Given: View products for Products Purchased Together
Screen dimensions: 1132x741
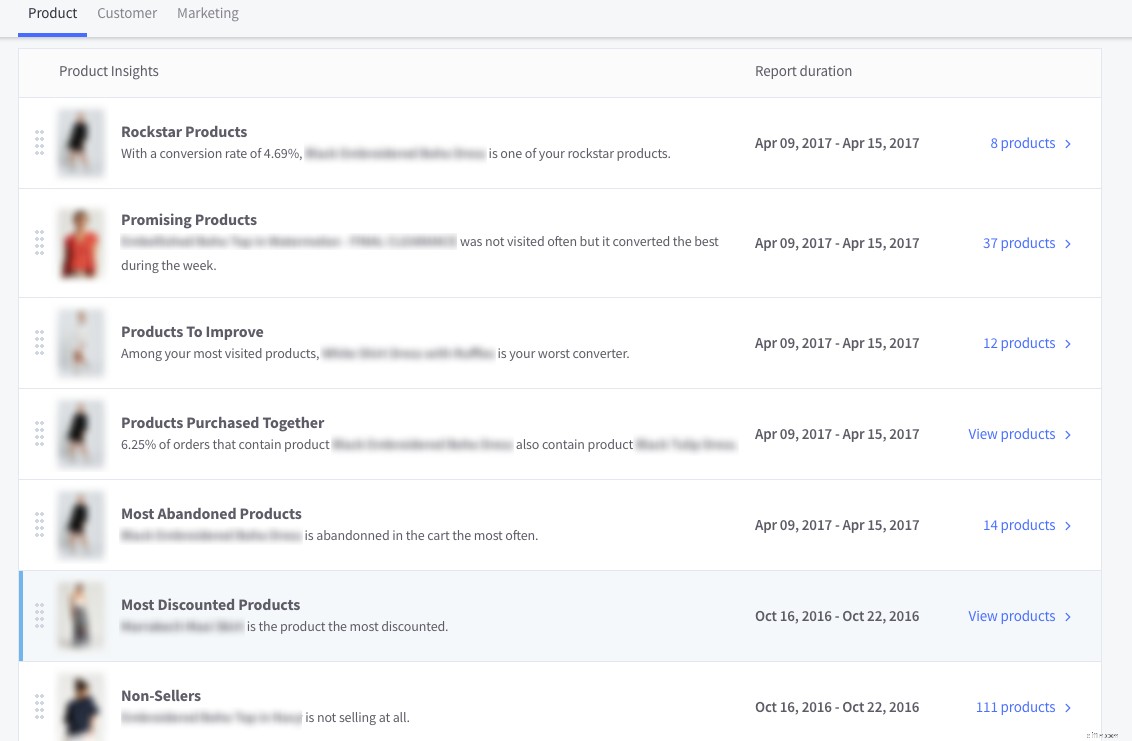Looking at the screenshot, I should 1011,434.
